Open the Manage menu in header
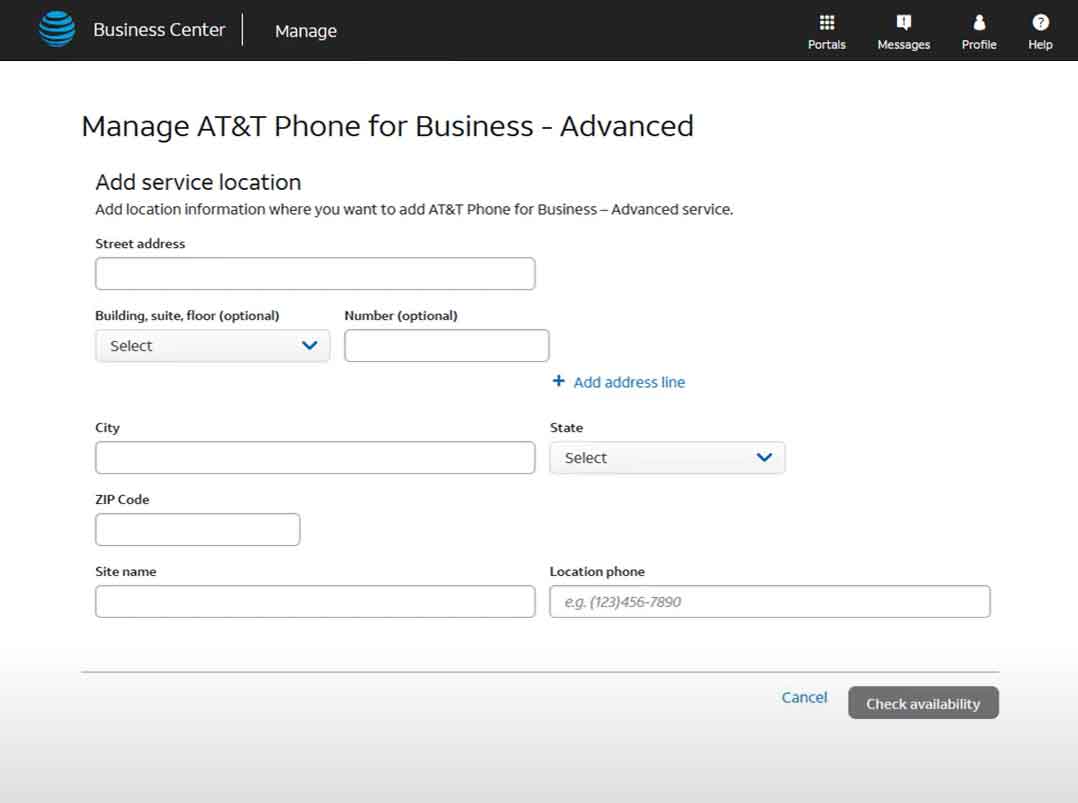This screenshot has width=1078, height=803. click(x=306, y=31)
